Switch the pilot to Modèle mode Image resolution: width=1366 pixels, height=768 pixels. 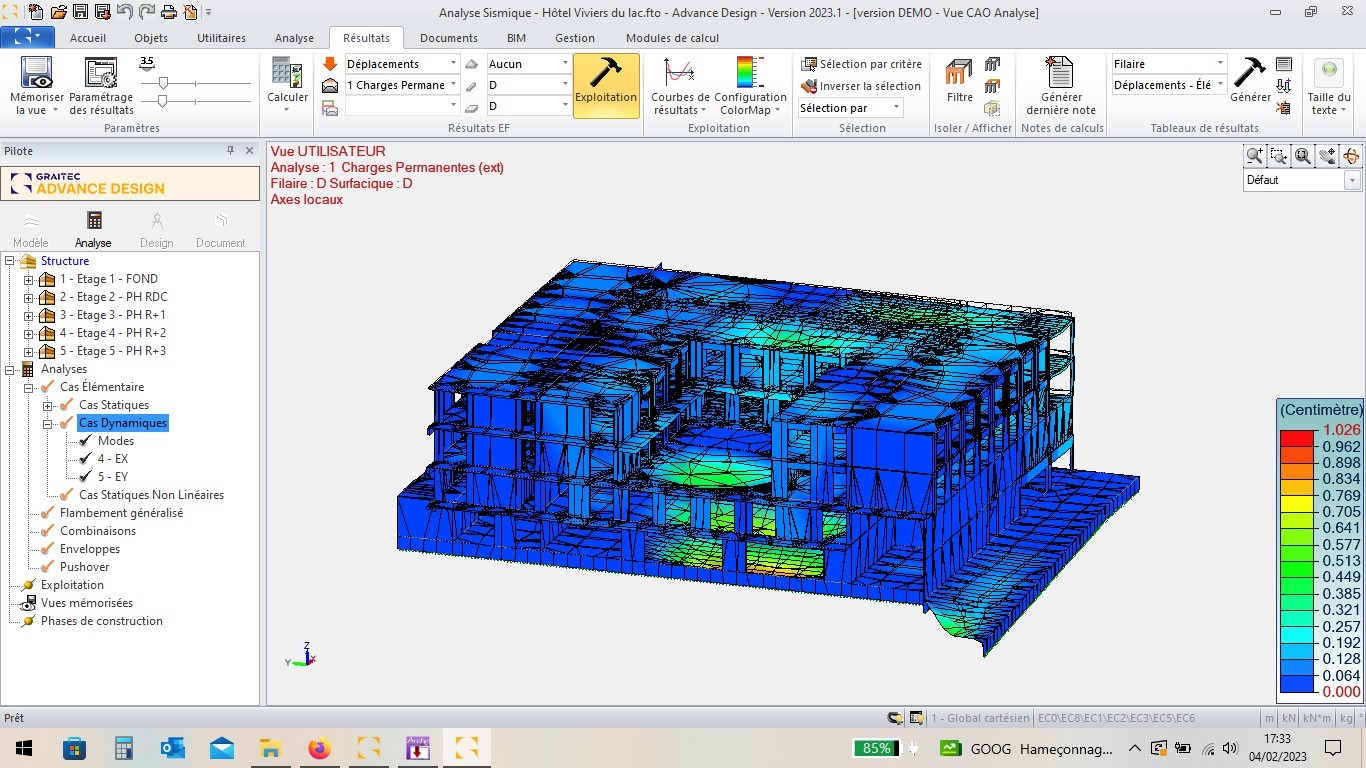[x=31, y=229]
